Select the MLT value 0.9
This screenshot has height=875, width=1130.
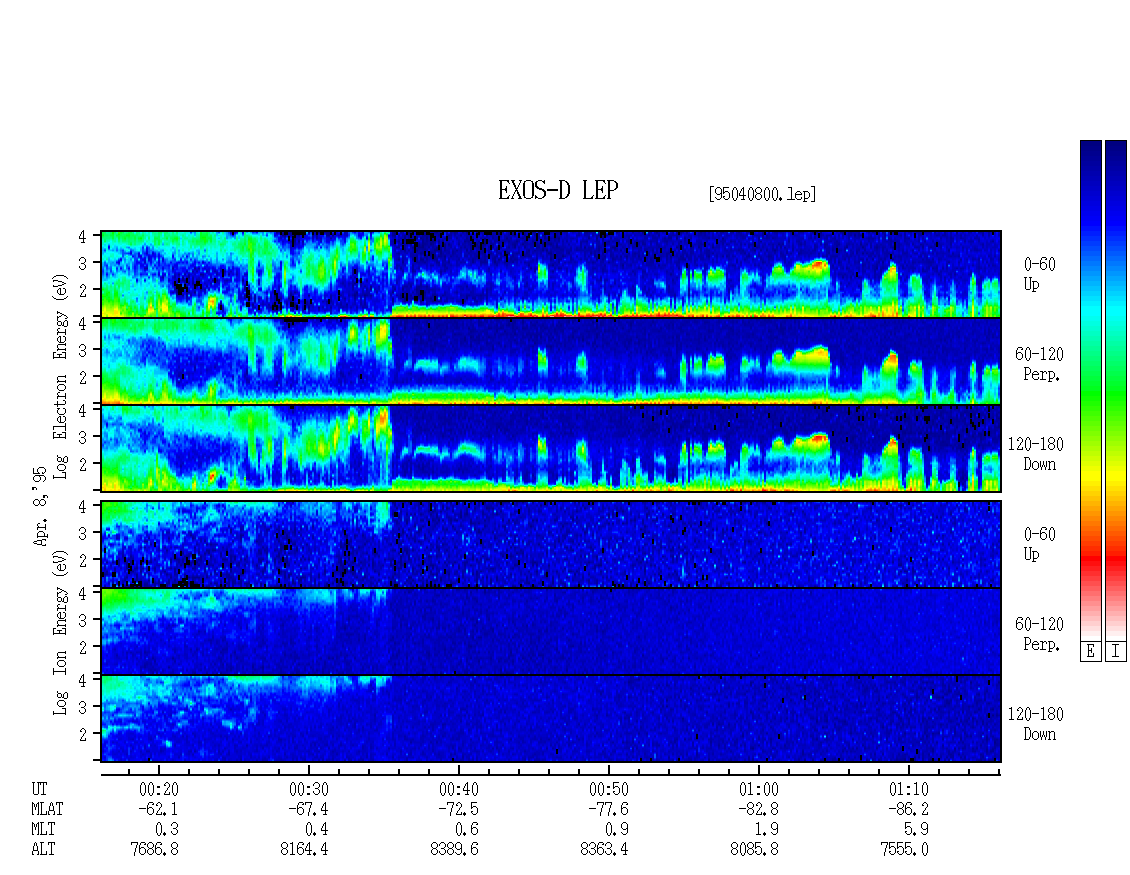click(x=617, y=830)
